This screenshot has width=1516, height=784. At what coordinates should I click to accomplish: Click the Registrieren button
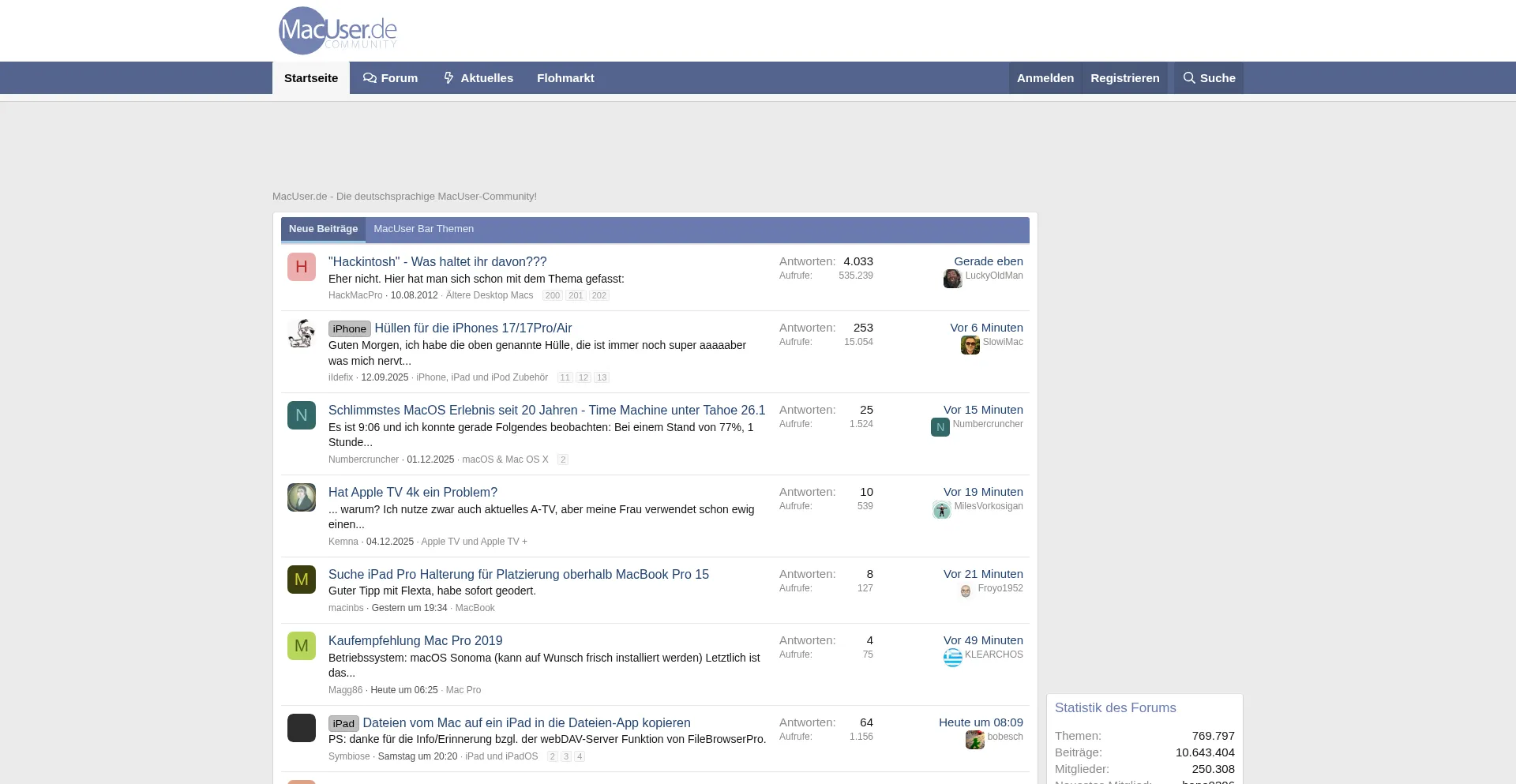tap(1124, 78)
